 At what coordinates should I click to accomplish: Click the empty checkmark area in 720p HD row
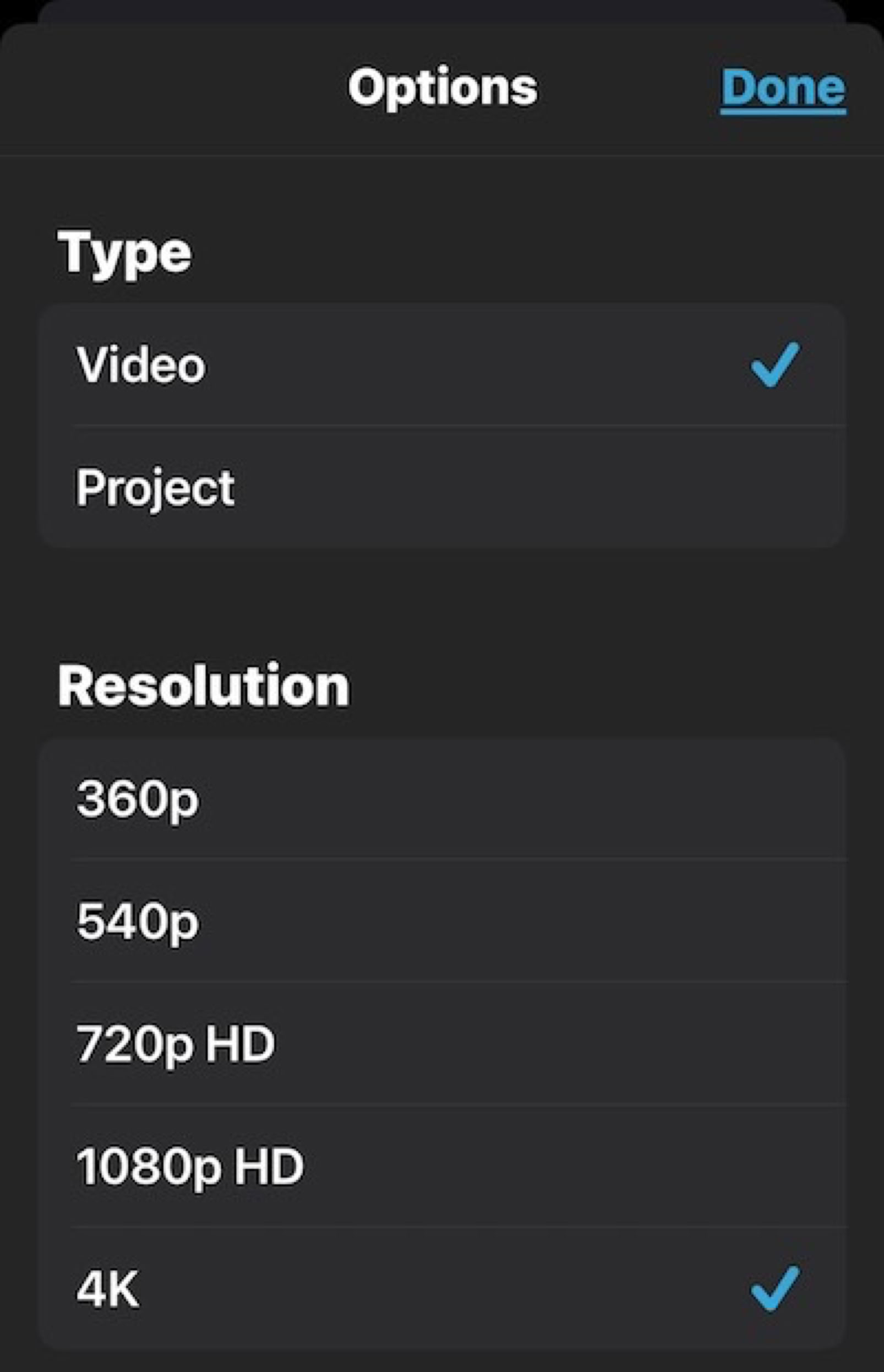(x=775, y=1044)
